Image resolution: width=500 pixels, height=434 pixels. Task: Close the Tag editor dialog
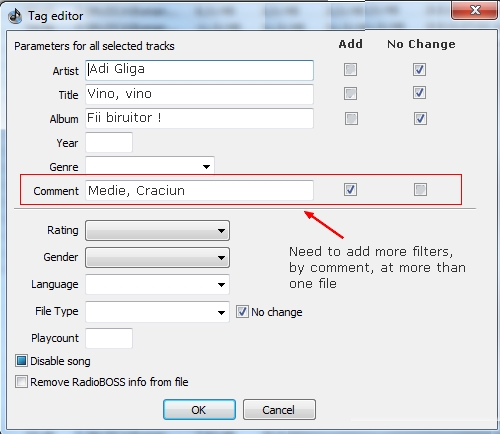(475, 10)
